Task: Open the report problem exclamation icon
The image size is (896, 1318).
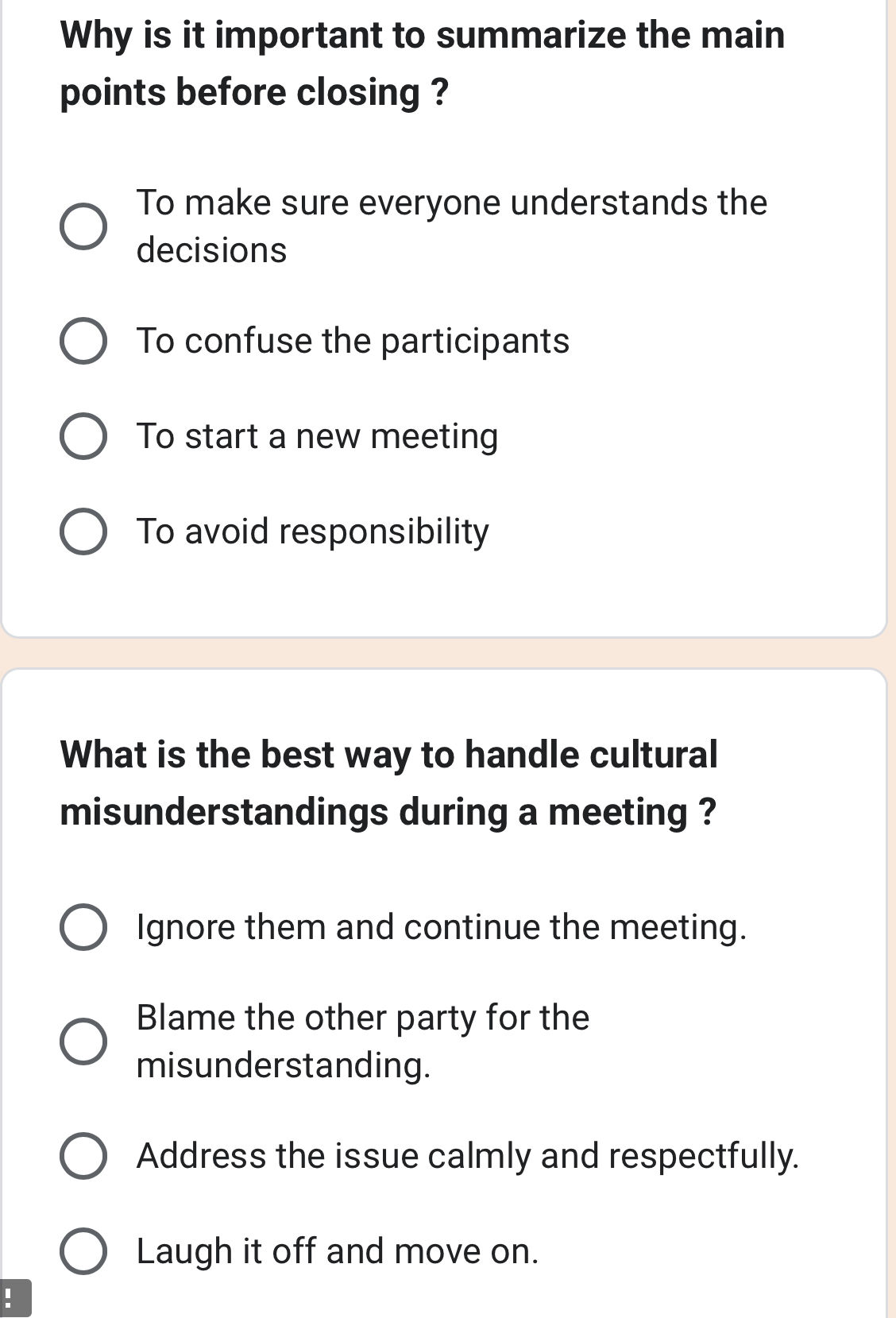Action: pos(11,1298)
